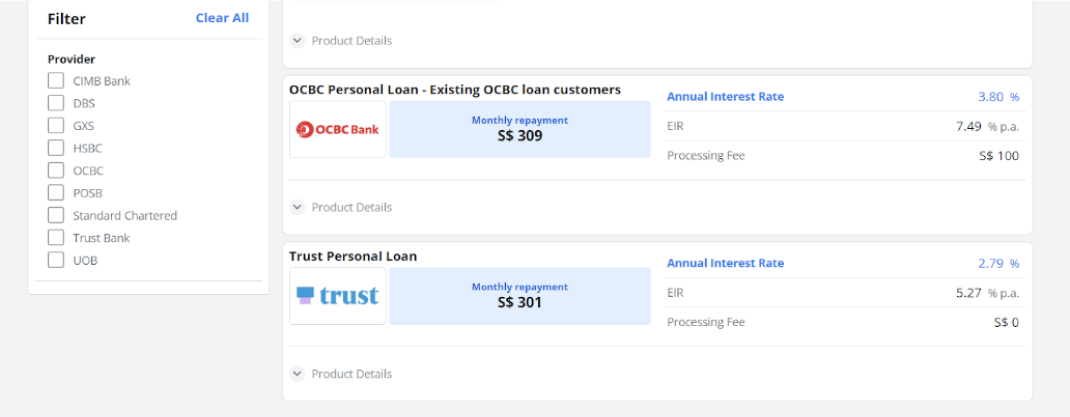Viewport: 1070px width, 417px height.
Task: Click the S$ 301 monthly repayment box
Action: pyautogui.click(x=520, y=296)
